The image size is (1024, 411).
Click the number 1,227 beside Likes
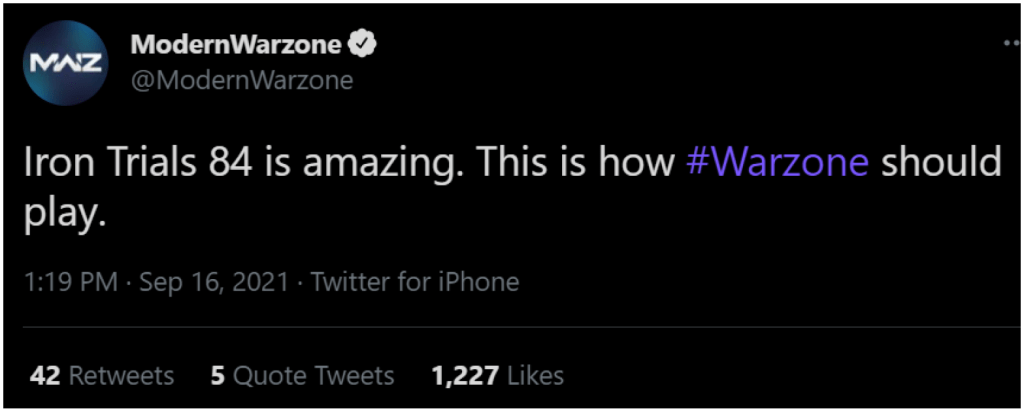point(465,376)
